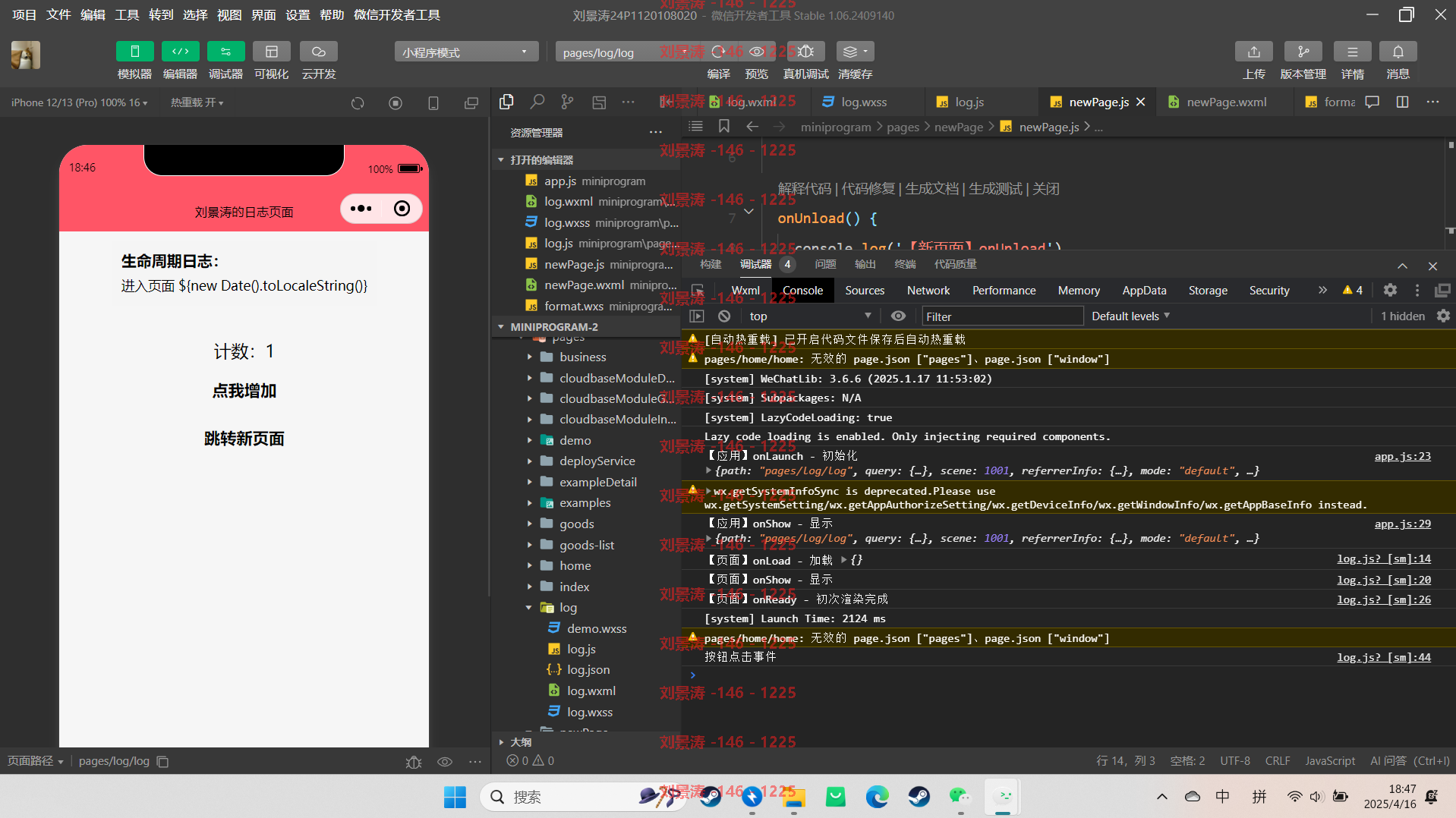Open the log.js? [sm]:44 source link
1456x818 pixels.
pyautogui.click(x=1383, y=657)
